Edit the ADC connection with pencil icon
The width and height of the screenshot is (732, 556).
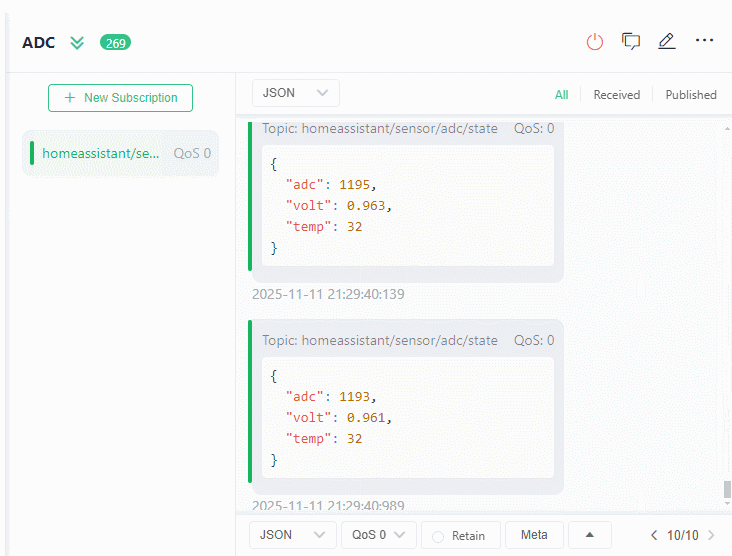click(x=667, y=41)
